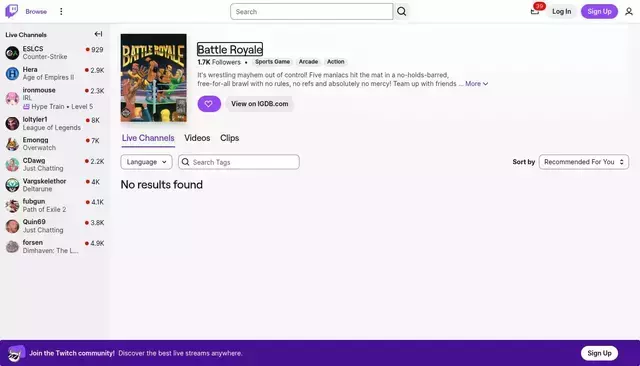The height and width of the screenshot is (366, 640).
Task: Click the top Sign Up button
Action: pos(599,11)
